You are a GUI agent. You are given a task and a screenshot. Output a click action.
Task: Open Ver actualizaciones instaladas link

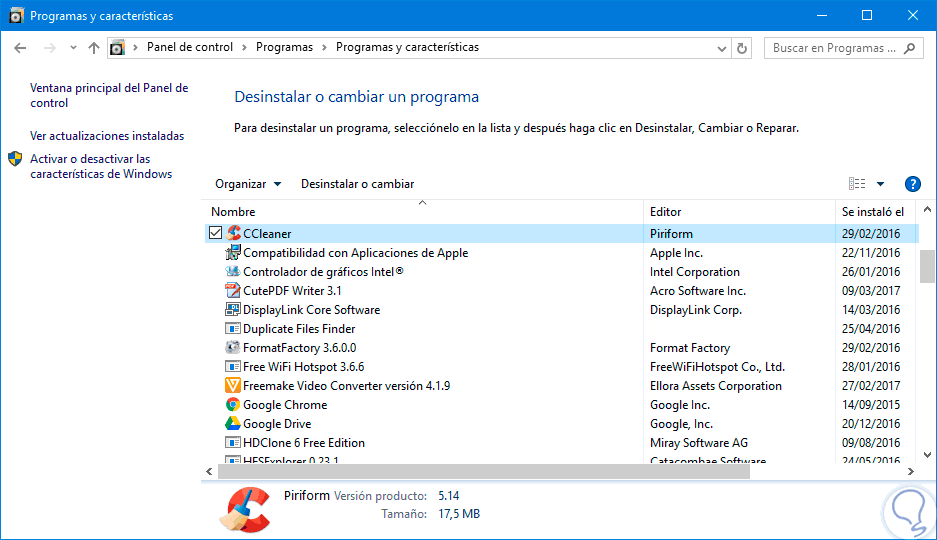click(107, 136)
